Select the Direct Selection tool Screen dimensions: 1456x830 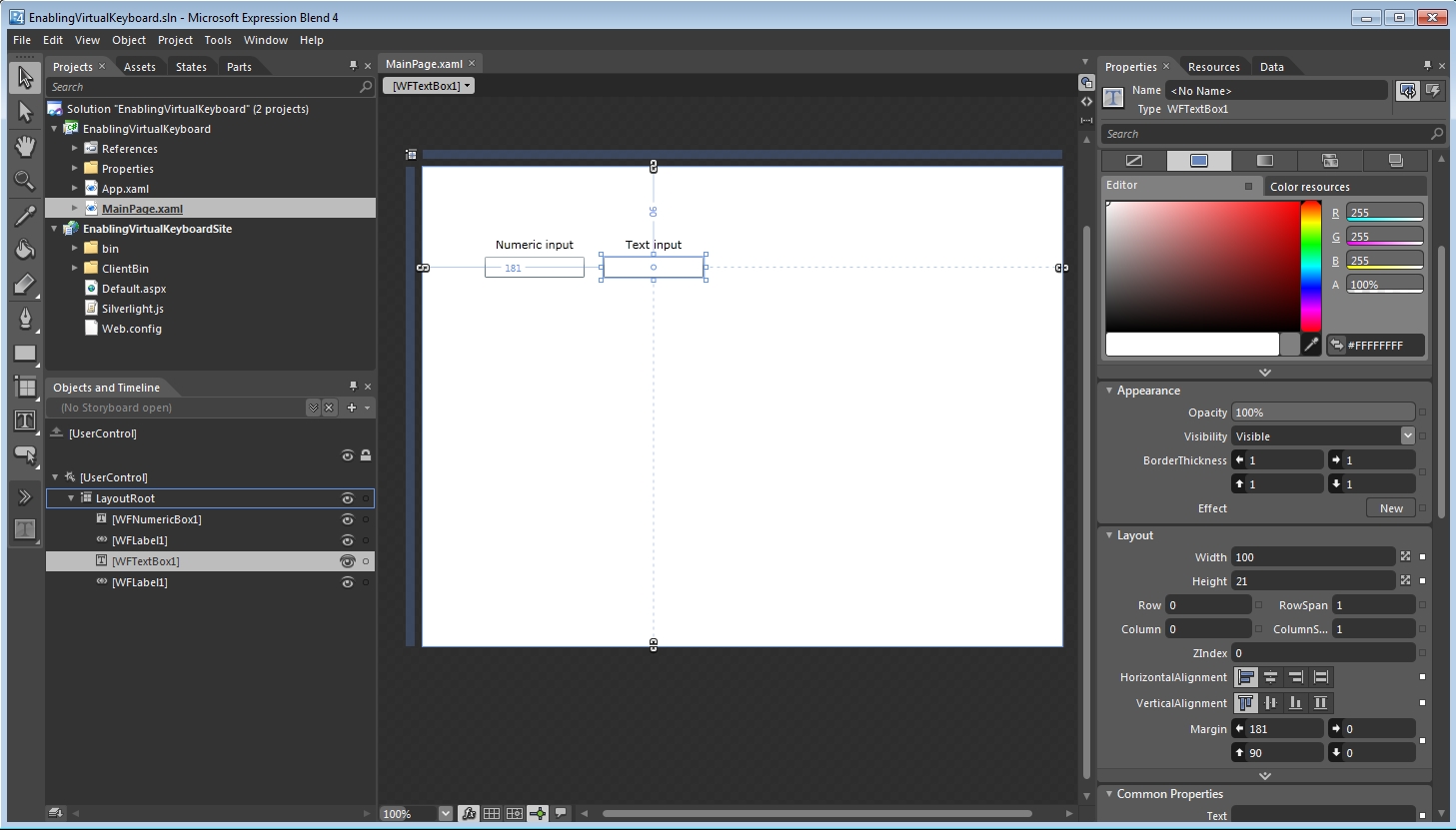[x=25, y=111]
